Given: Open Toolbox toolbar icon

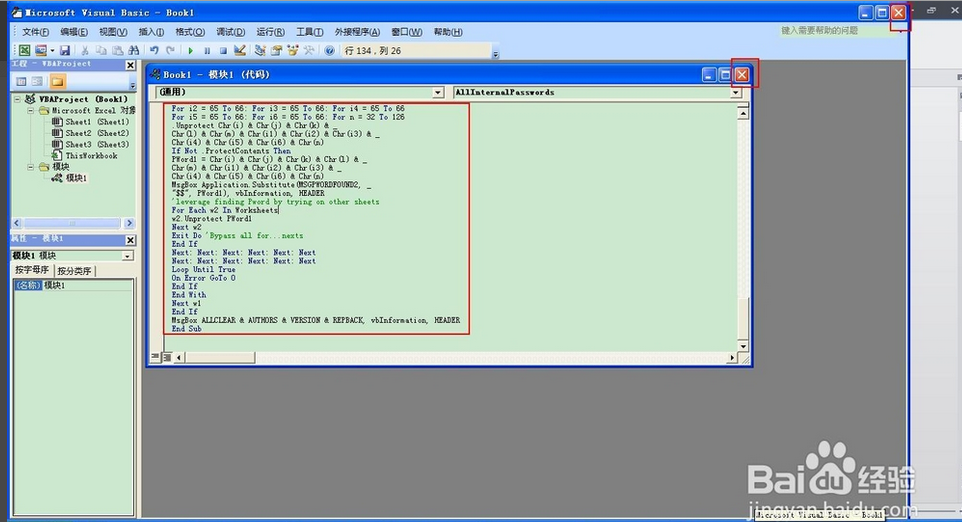Looking at the screenshot, I should point(309,50).
